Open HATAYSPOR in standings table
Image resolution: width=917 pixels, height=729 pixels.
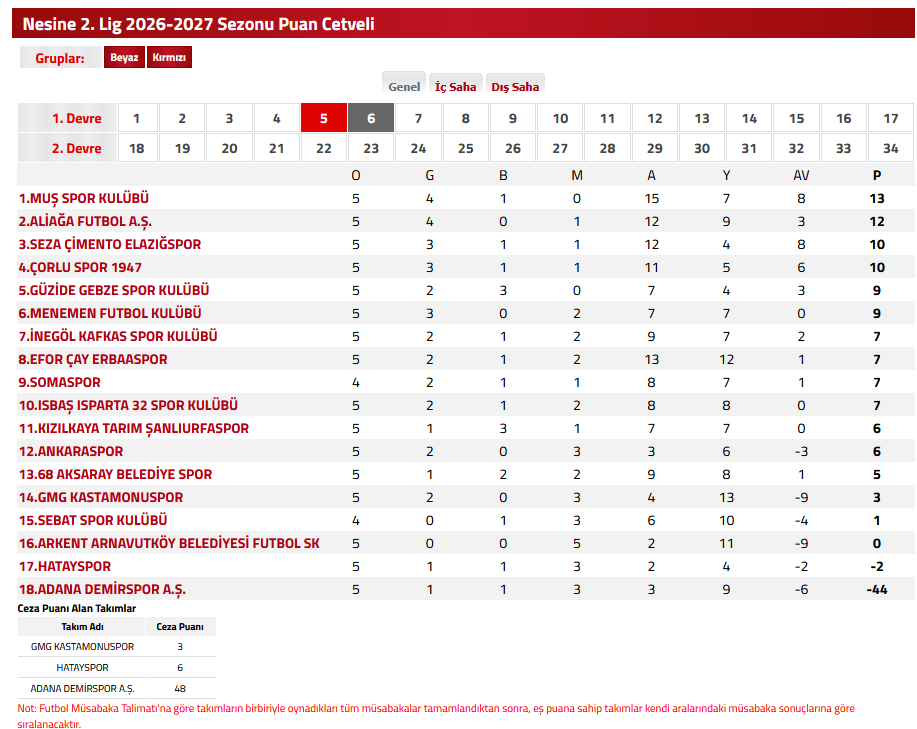click(x=65, y=566)
